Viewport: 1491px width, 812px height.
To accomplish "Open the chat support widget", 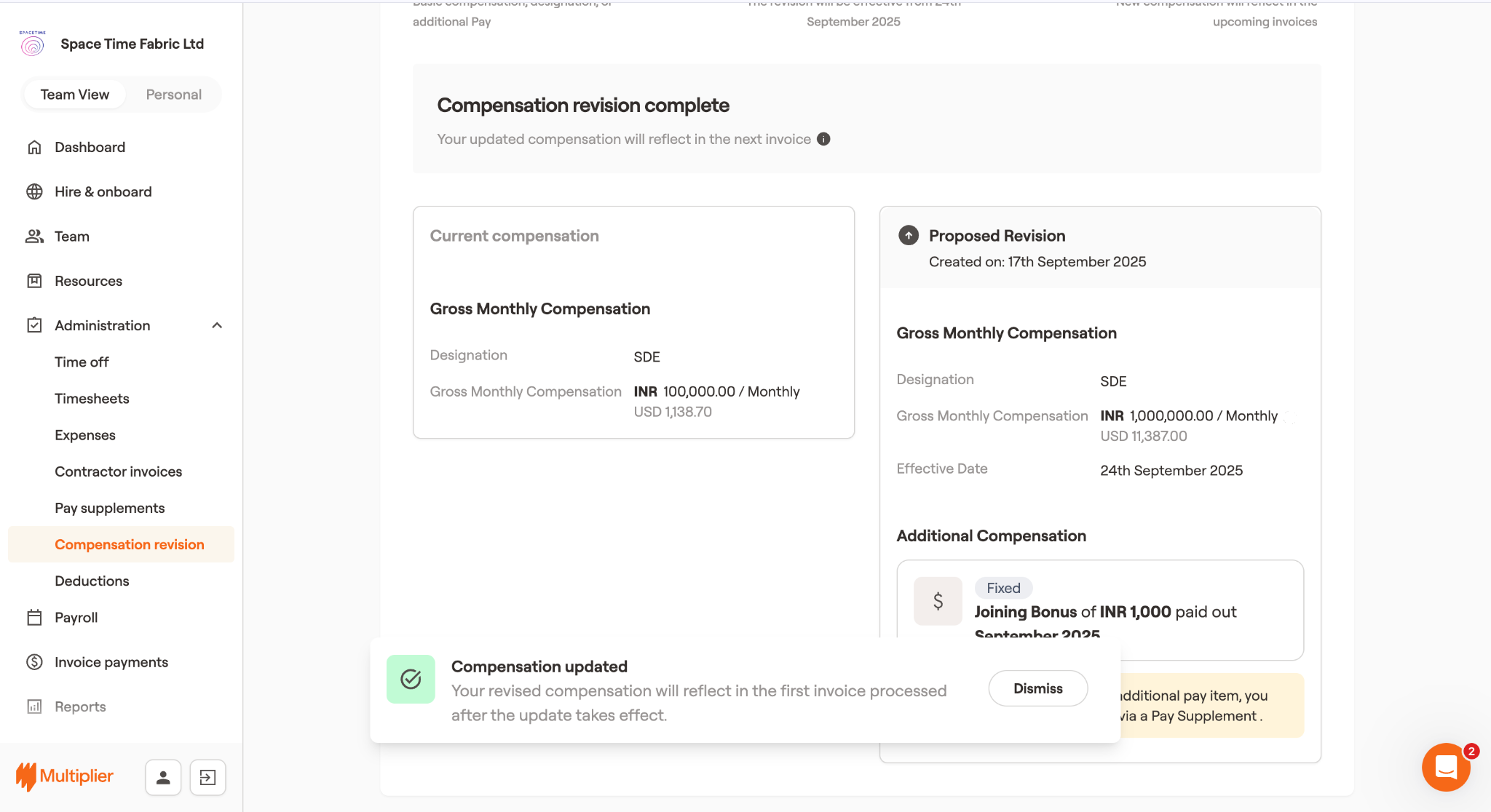I will 1446,767.
